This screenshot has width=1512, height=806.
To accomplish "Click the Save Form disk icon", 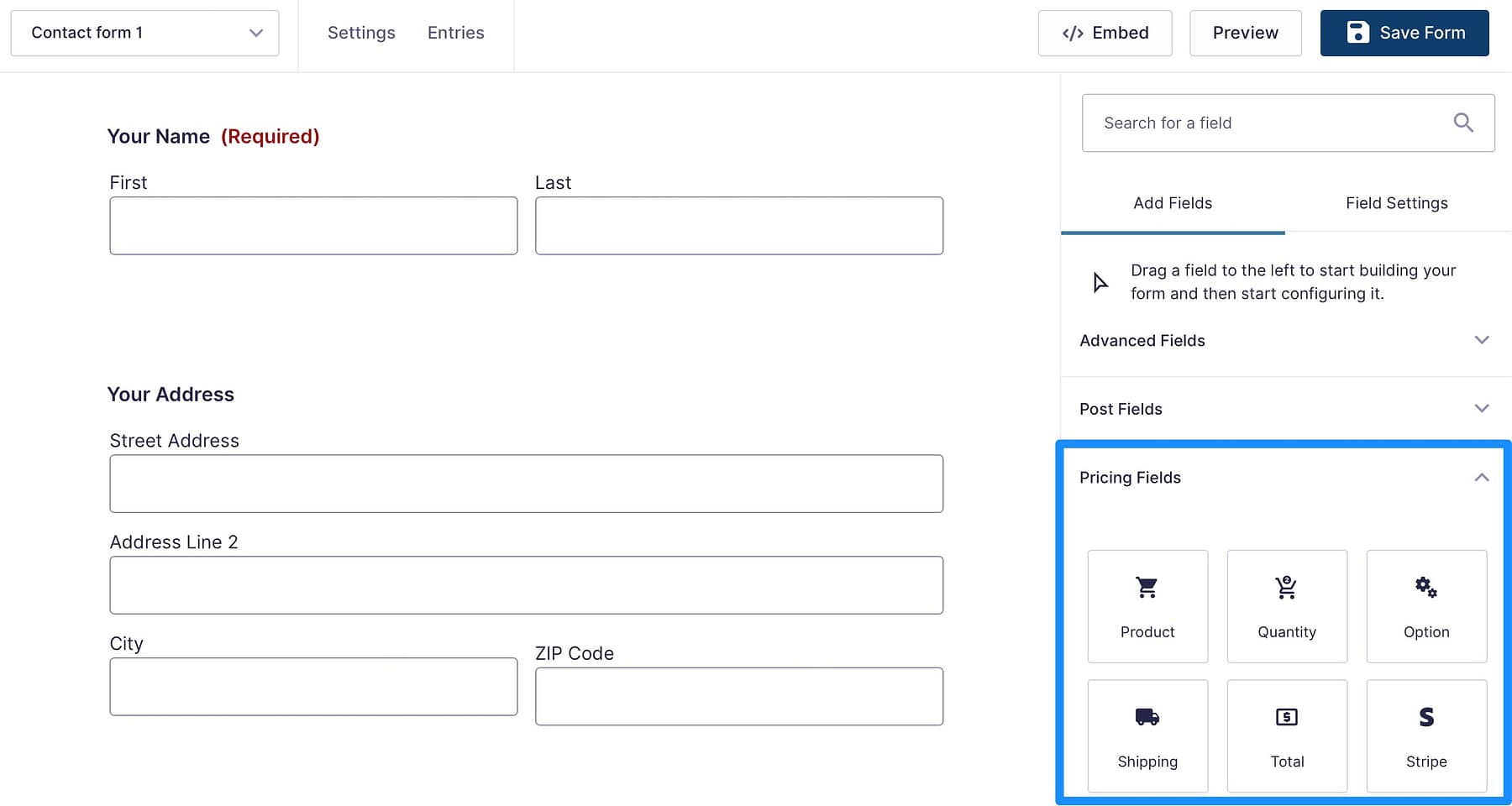I will click(1357, 33).
